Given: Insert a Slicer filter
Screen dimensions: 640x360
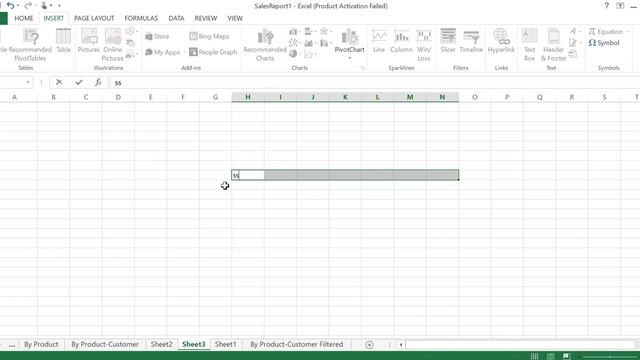Looking at the screenshot, I should [x=448, y=41].
